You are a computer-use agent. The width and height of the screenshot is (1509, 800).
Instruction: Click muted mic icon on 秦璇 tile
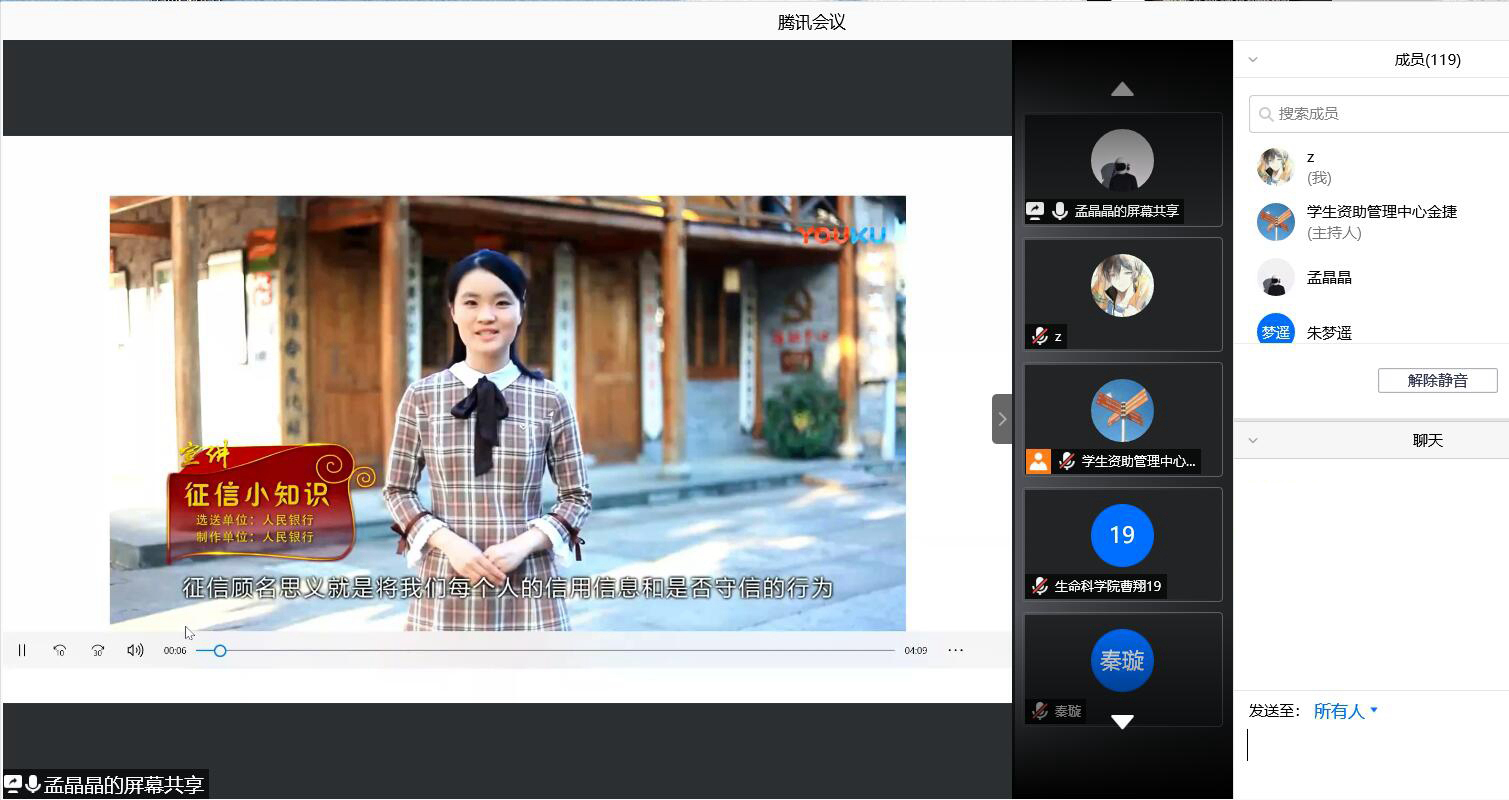coord(1040,711)
